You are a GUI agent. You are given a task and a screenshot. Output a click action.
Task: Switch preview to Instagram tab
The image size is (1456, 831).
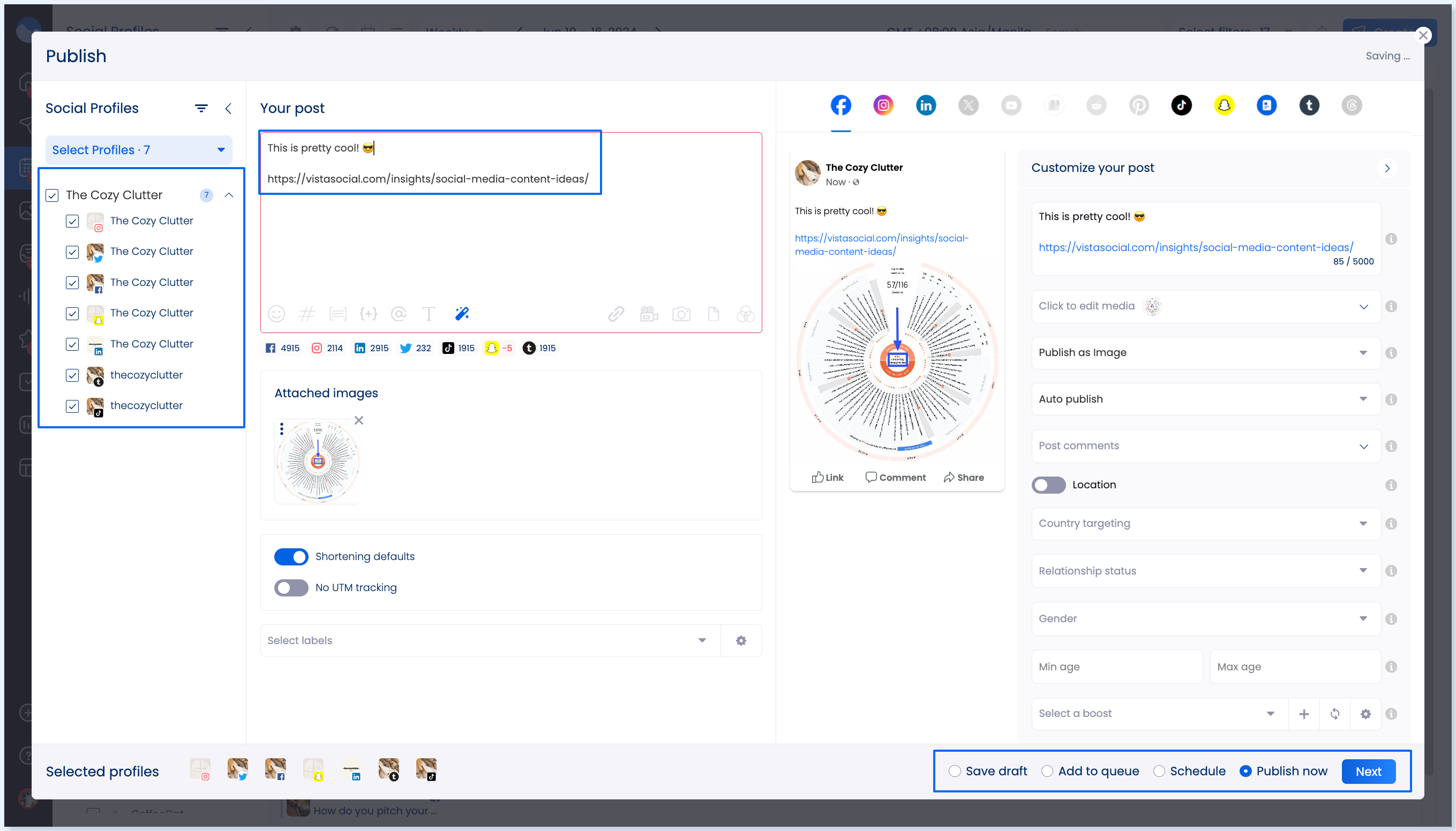[x=883, y=105]
